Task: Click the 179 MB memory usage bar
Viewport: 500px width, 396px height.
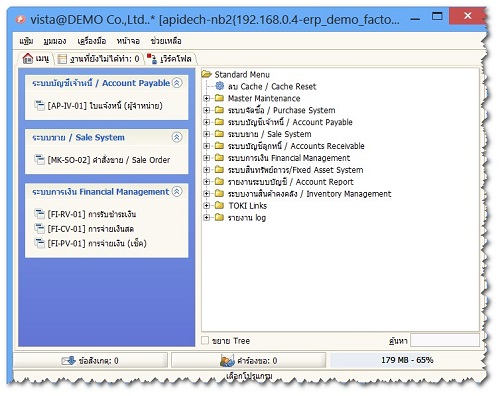Action: point(407,360)
